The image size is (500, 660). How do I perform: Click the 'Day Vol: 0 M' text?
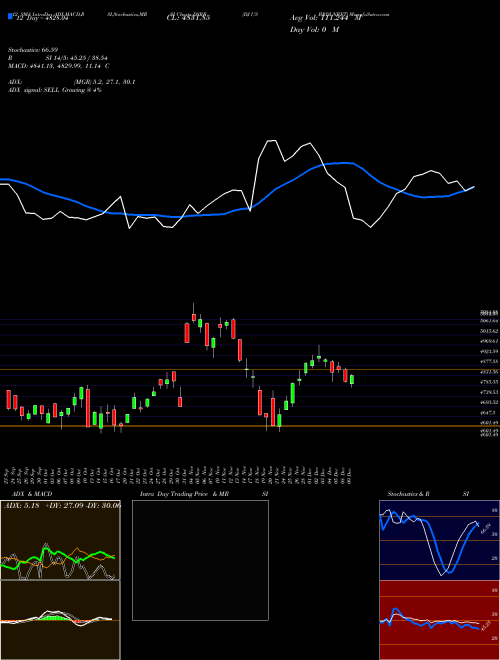tap(314, 30)
